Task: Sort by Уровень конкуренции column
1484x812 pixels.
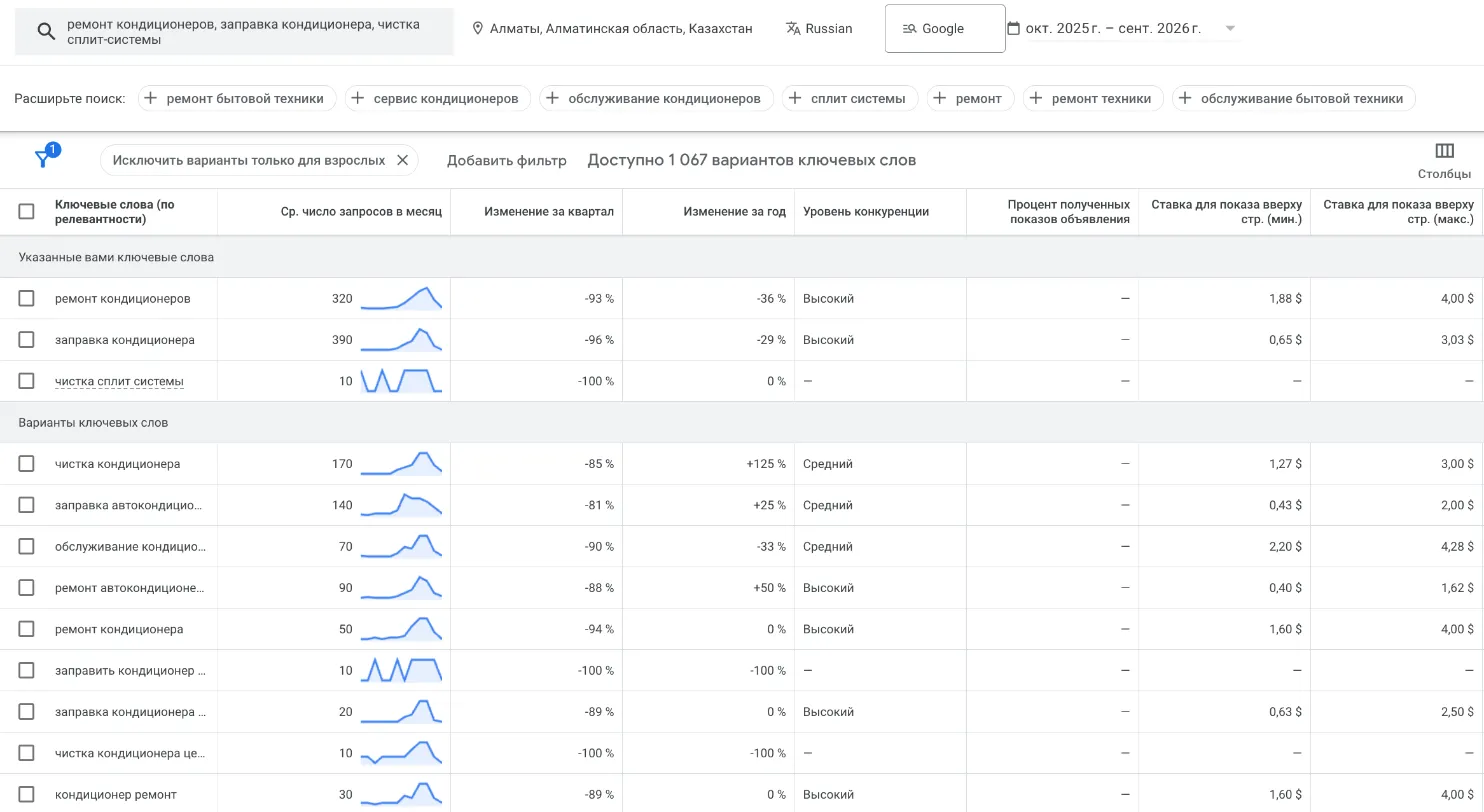Action: tap(866, 212)
